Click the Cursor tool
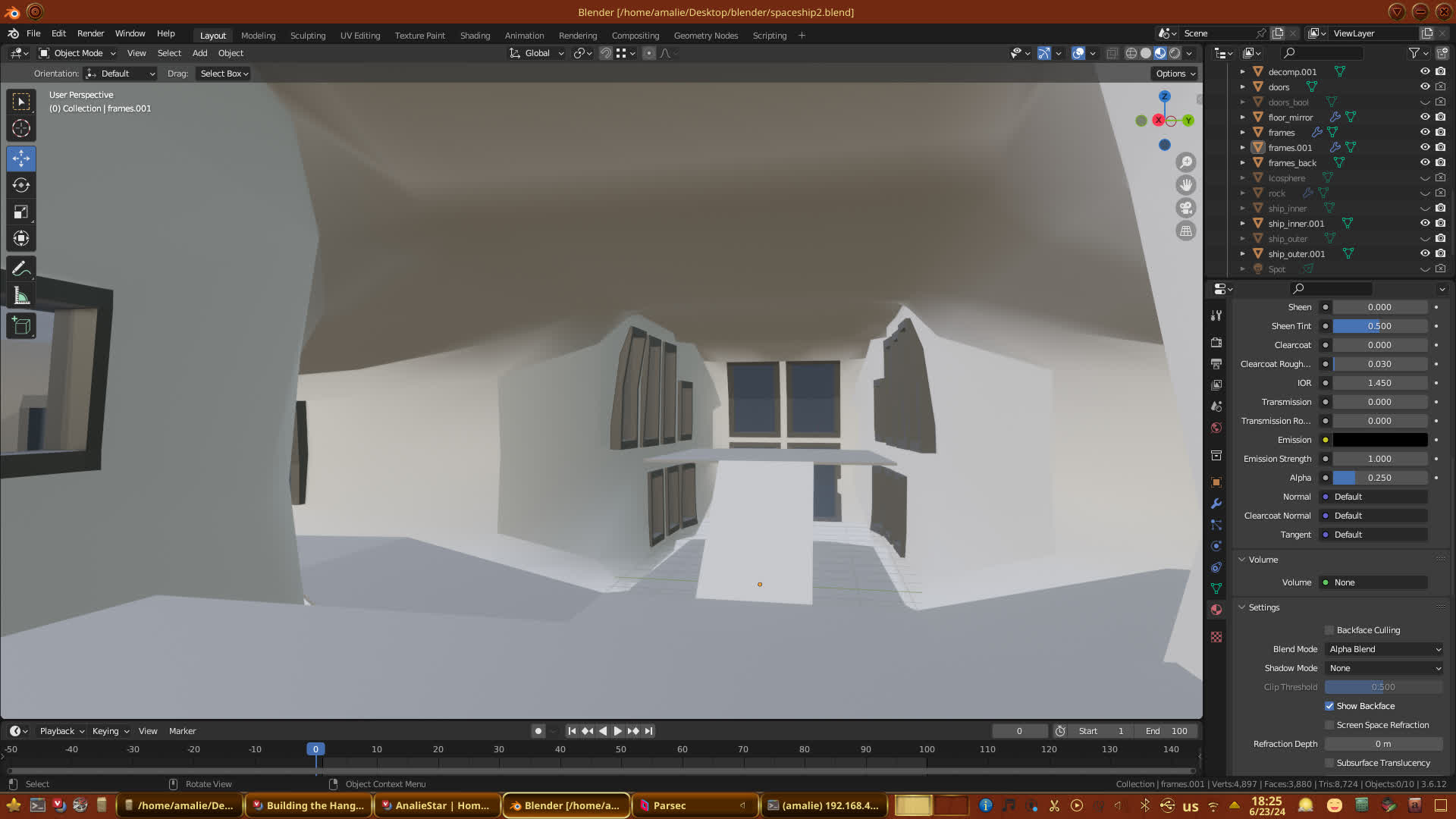 (x=21, y=129)
